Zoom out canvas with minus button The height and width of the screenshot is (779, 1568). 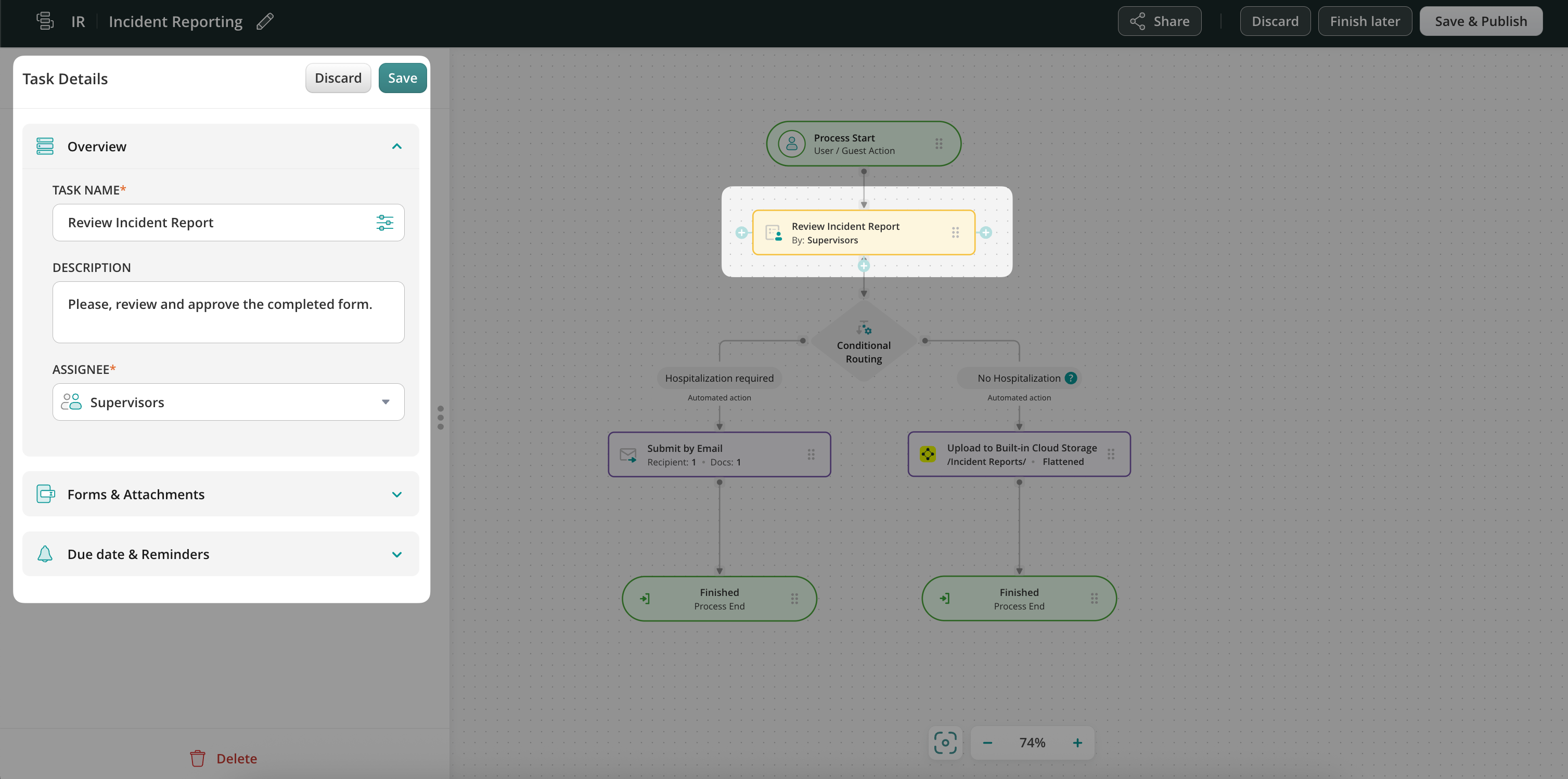(987, 743)
